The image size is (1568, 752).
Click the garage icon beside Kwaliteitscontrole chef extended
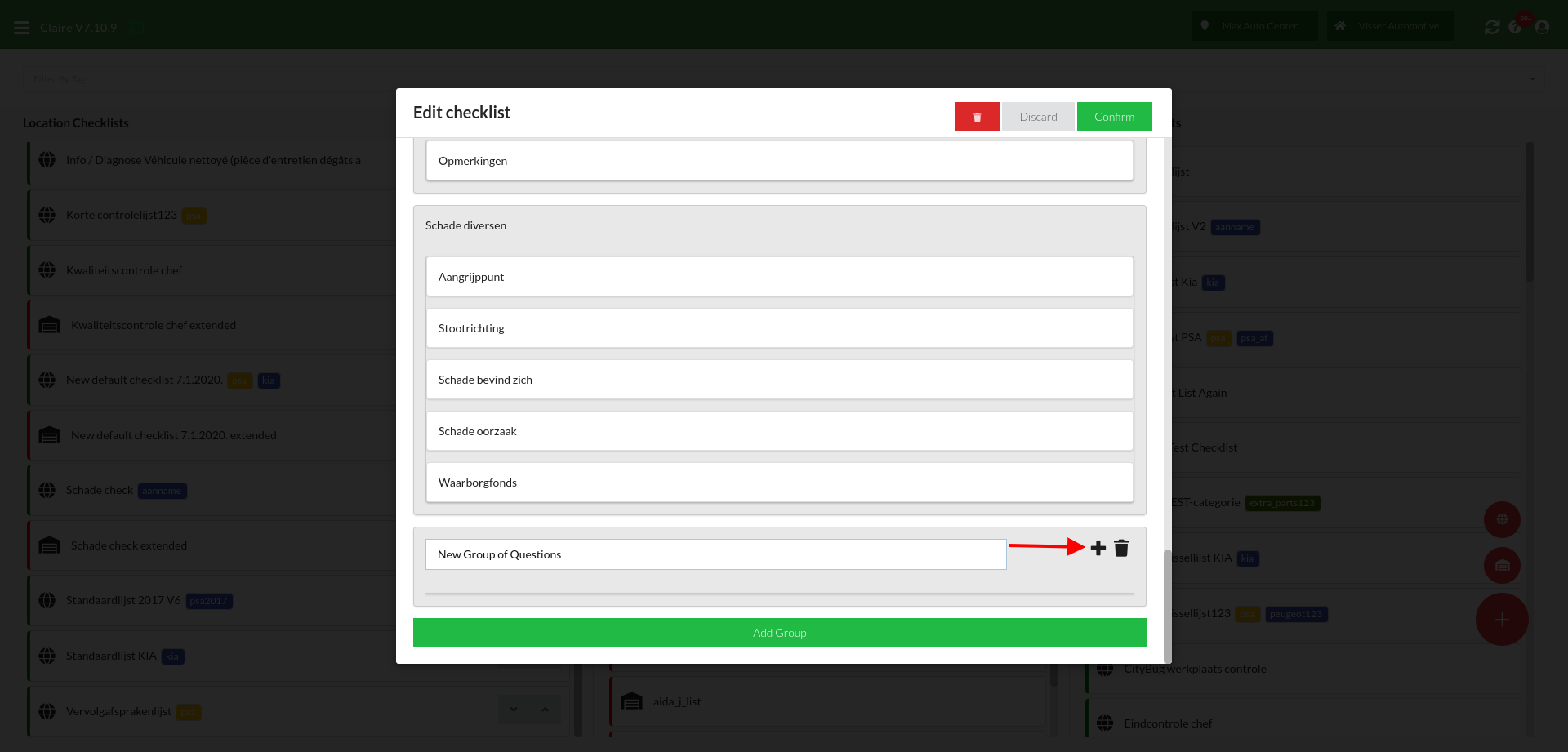pos(50,325)
